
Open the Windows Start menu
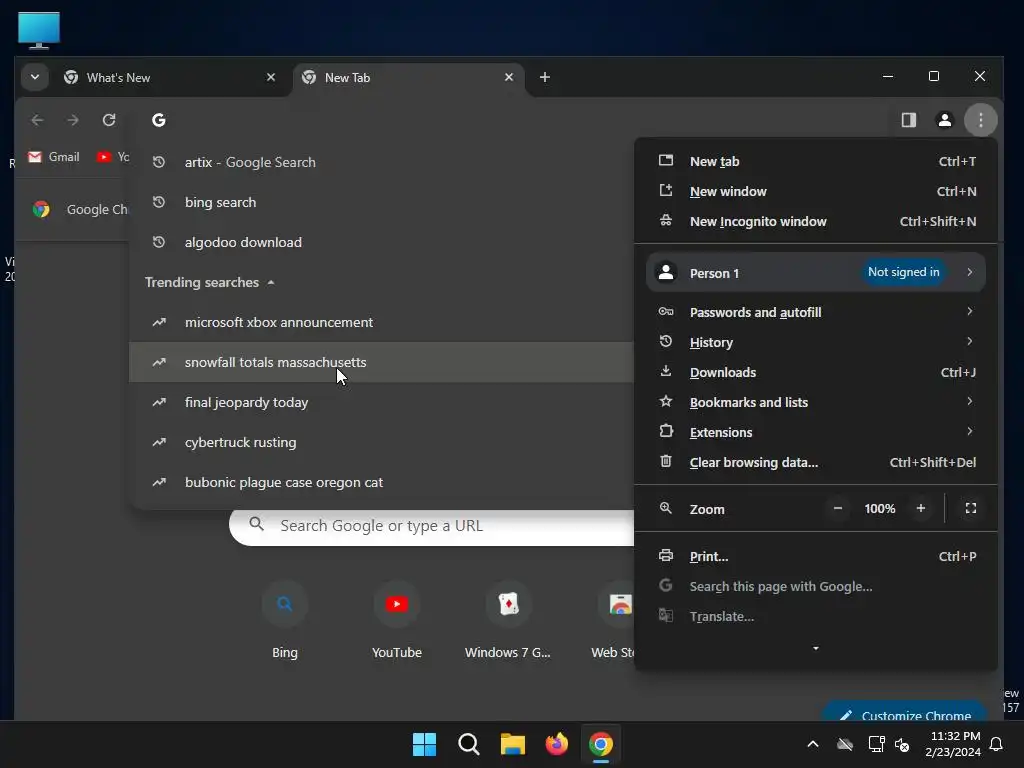(424, 744)
